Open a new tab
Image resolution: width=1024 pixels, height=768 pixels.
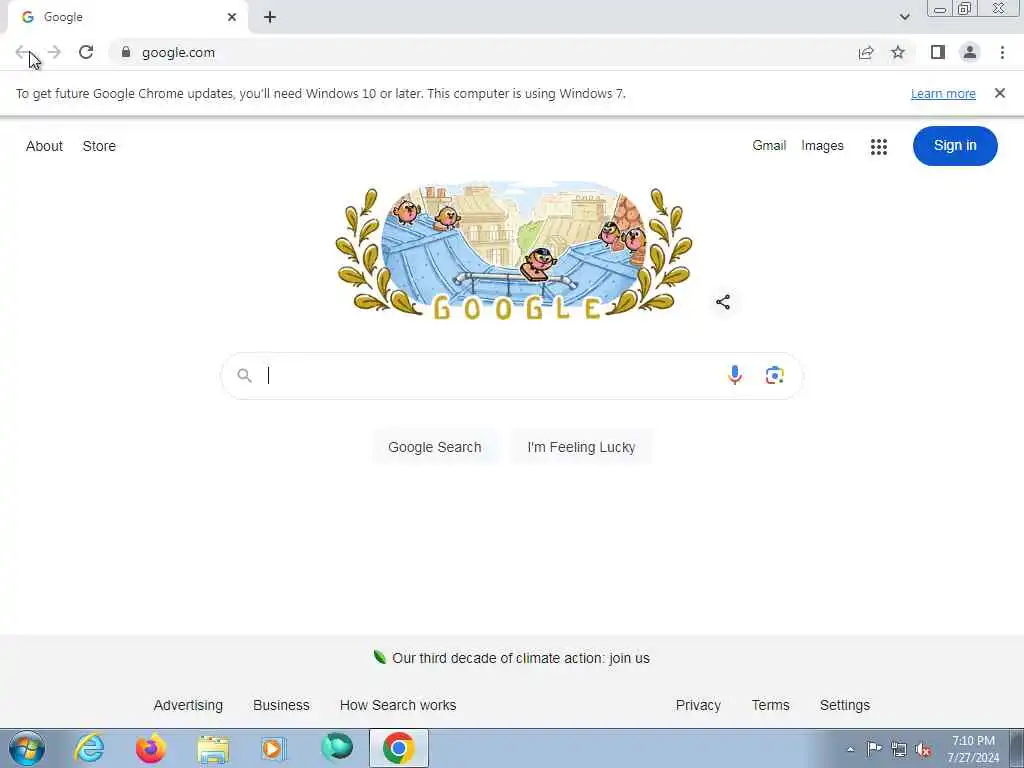tap(270, 18)
